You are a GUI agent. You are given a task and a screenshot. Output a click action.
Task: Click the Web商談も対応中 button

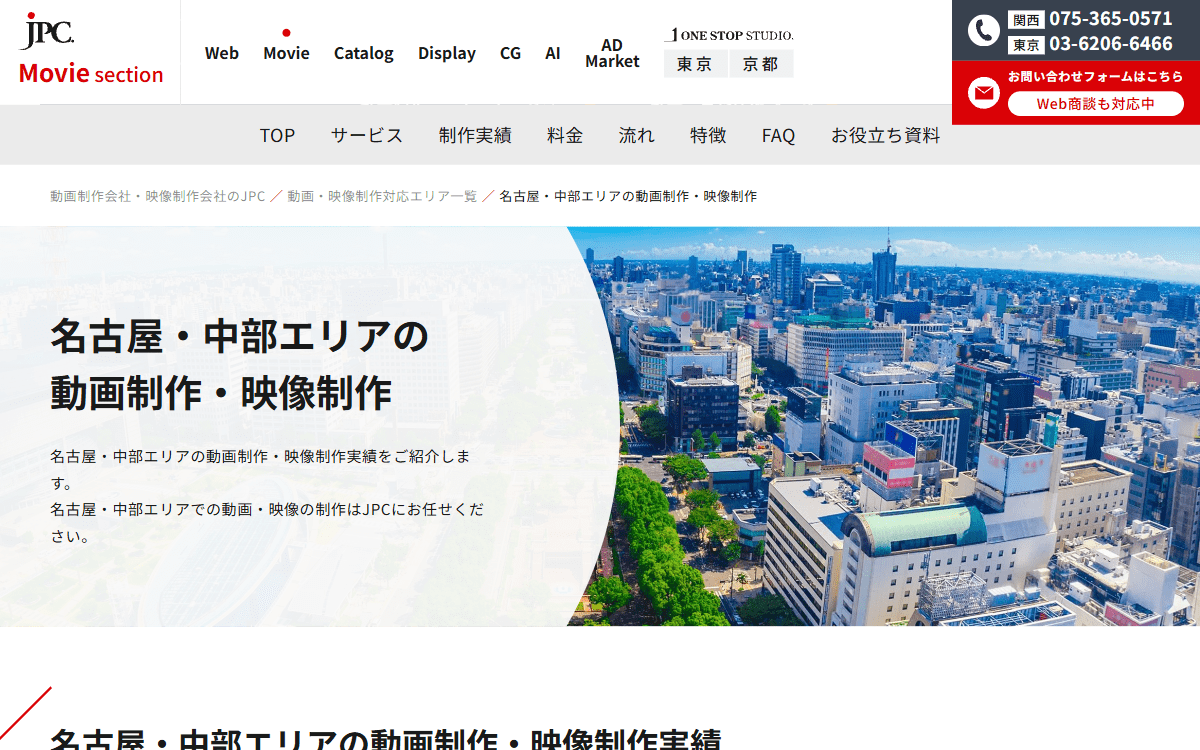coord(1095,103)
